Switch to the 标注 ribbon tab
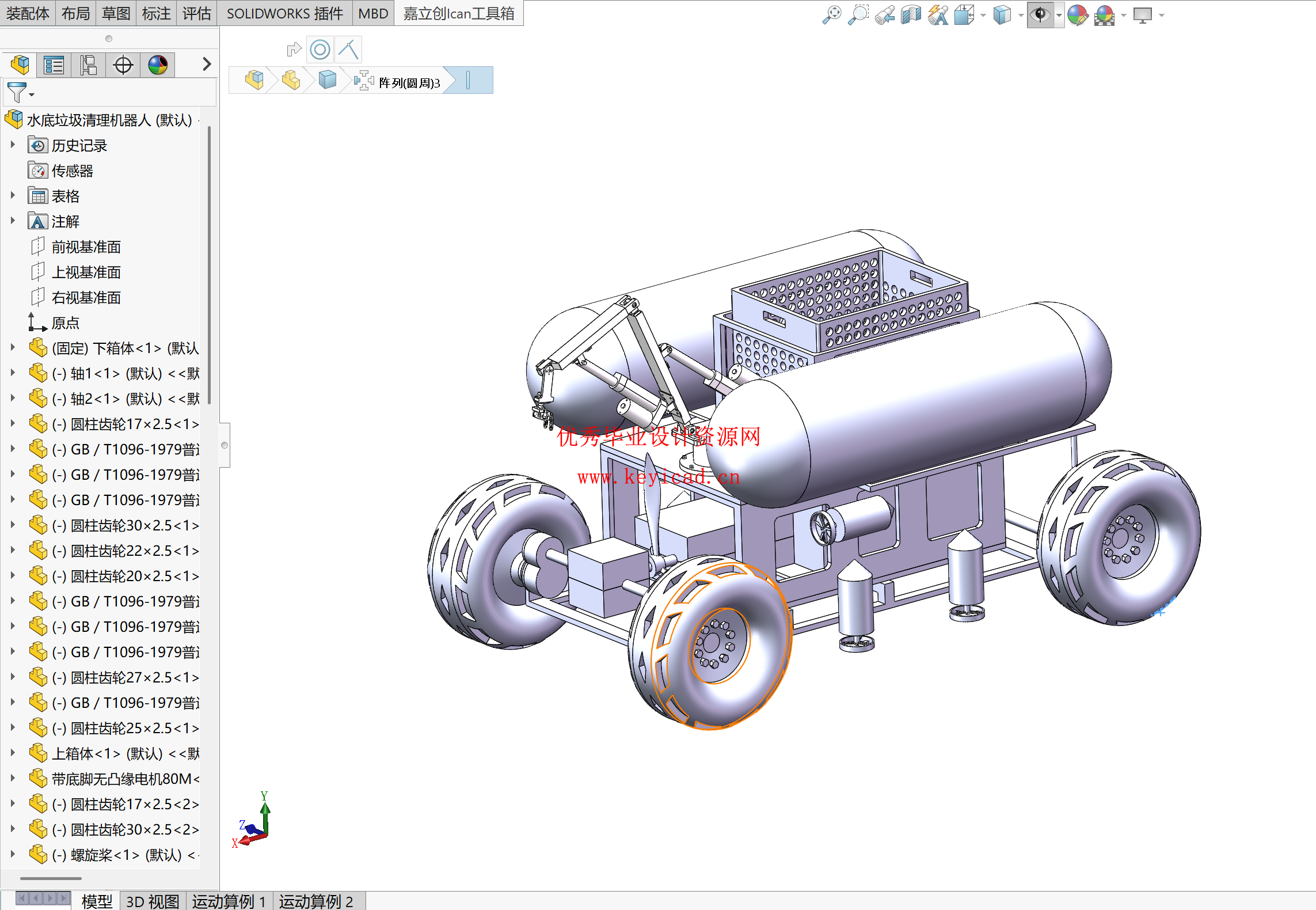1316x910 pixels. coord(156,13)
